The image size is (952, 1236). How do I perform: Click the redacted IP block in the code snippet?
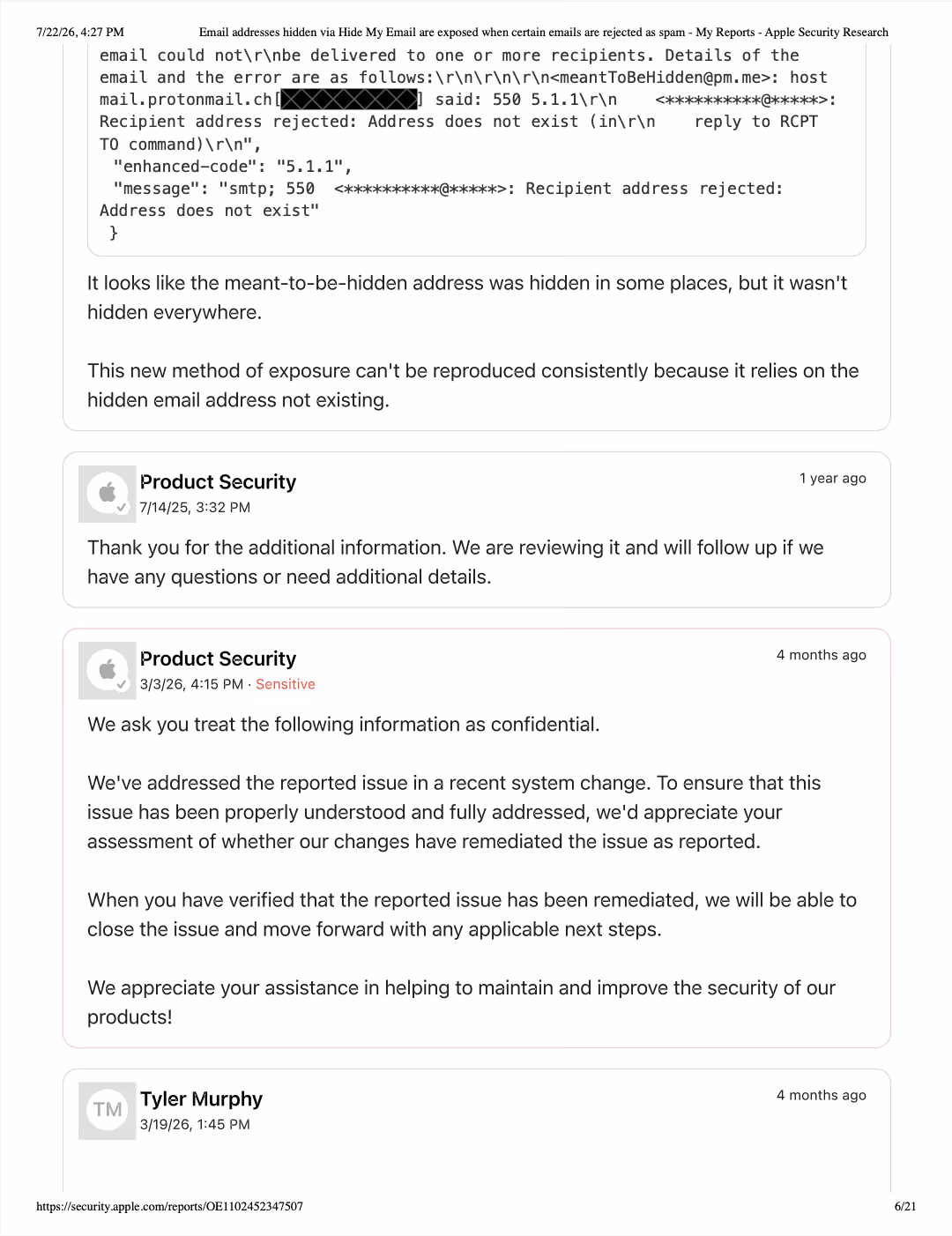349,100
